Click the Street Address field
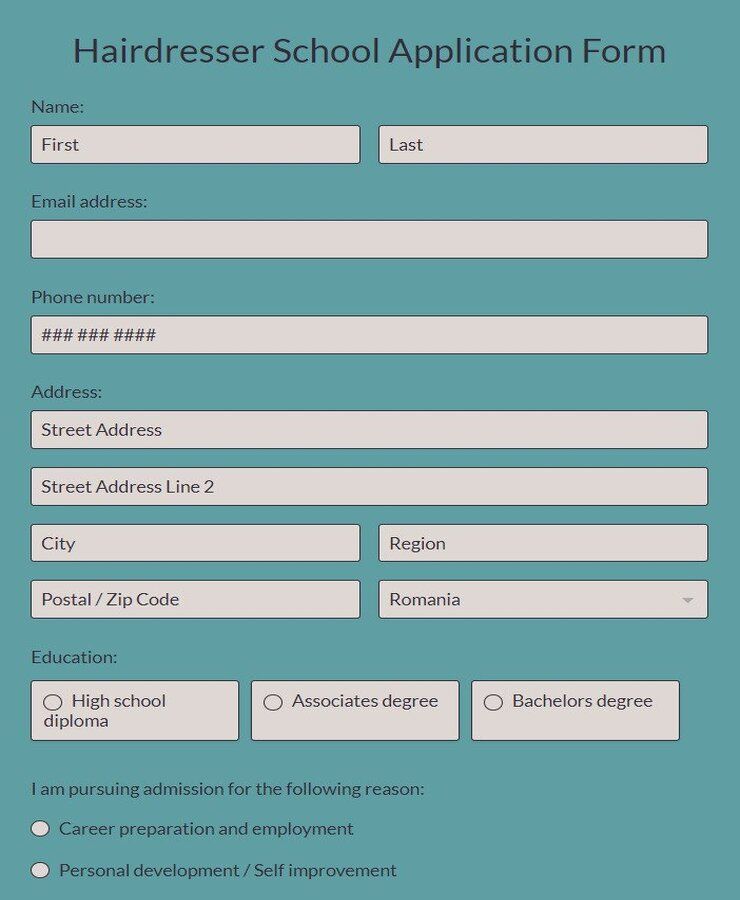740x900 pixels. click(369, 429)
